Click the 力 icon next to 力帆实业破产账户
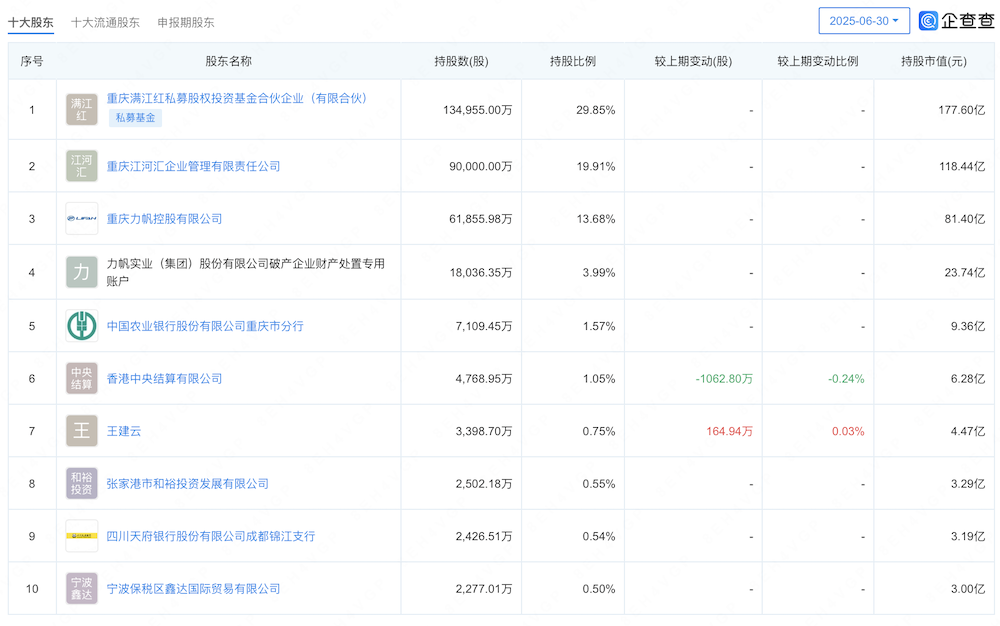The width and height of the screenshot is (1000, 626). tap(81, 270)
